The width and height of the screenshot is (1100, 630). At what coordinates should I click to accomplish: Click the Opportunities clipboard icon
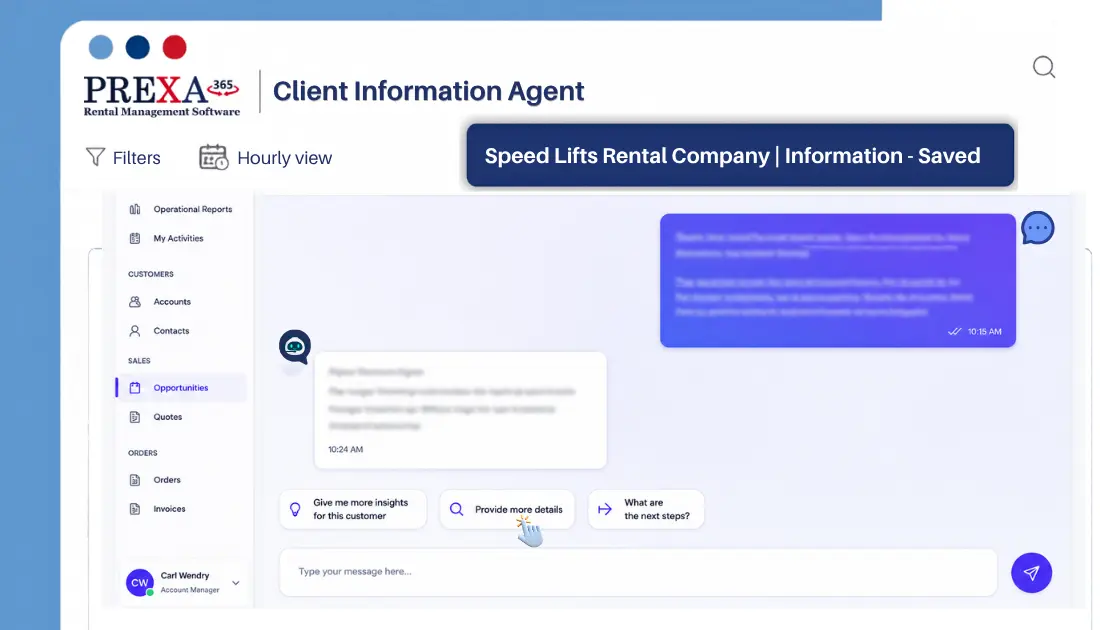(135, 388)
